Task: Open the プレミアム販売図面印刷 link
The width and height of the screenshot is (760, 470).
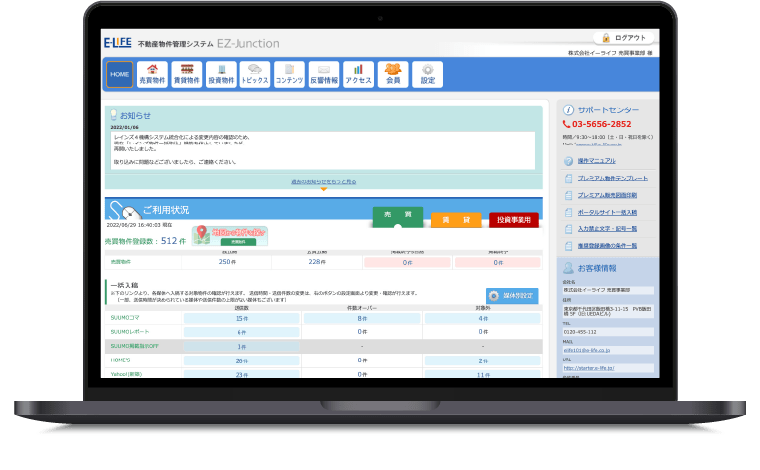Action: [607, 195]
